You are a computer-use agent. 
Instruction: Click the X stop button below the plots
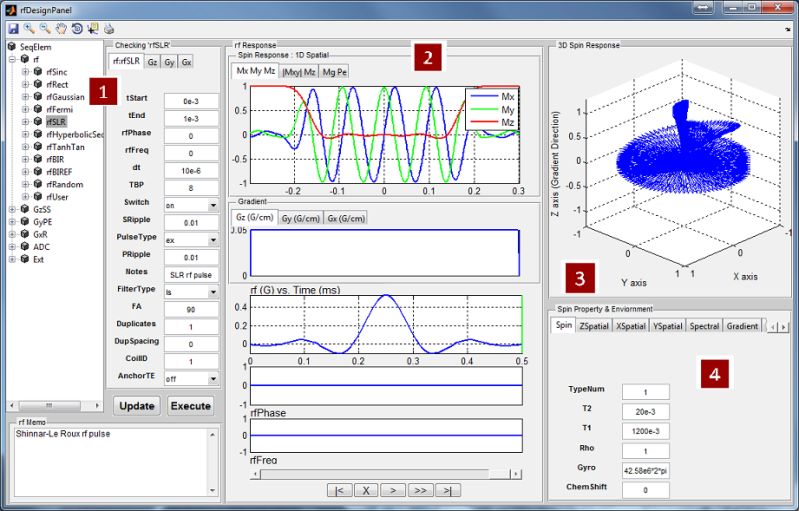pos(366,491)
